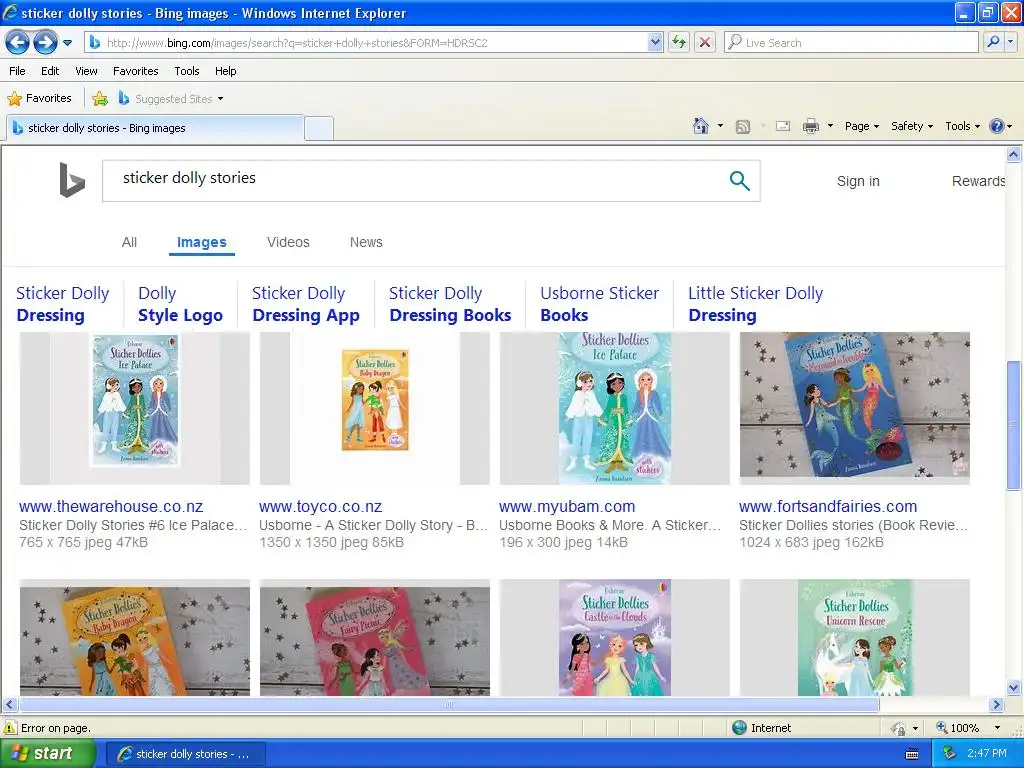
Task: Expand the Print options dropdown arrow
Action: coord(830,126)
